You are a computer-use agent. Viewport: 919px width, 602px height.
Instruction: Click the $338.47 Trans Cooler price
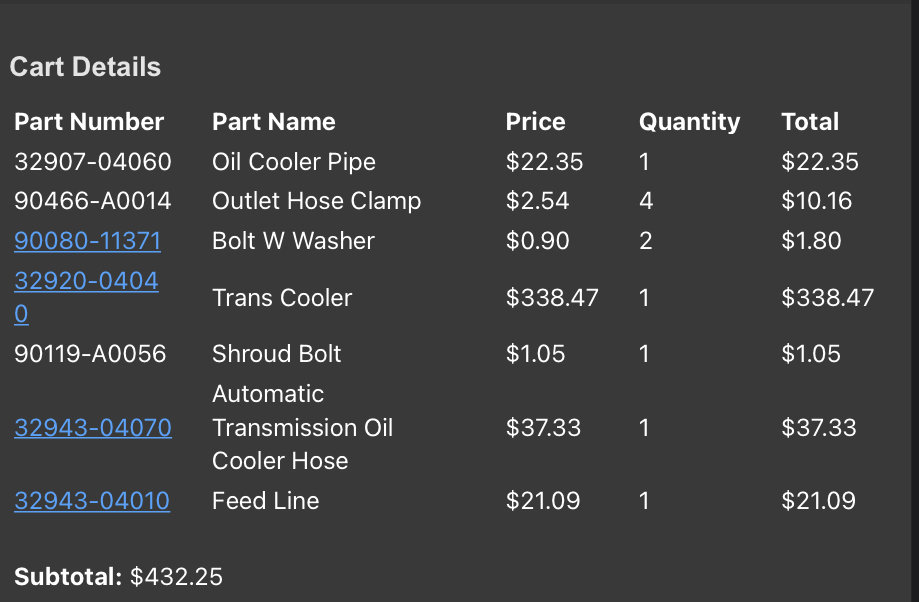click(x=552, y=298)
